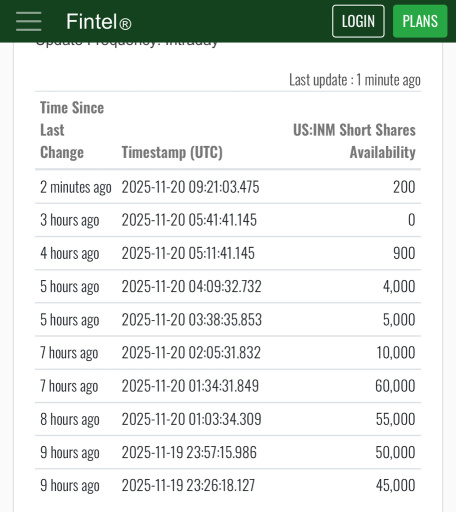
Task: Click the Last update status text
Action: pyautogui.click(x=355, y=80)
